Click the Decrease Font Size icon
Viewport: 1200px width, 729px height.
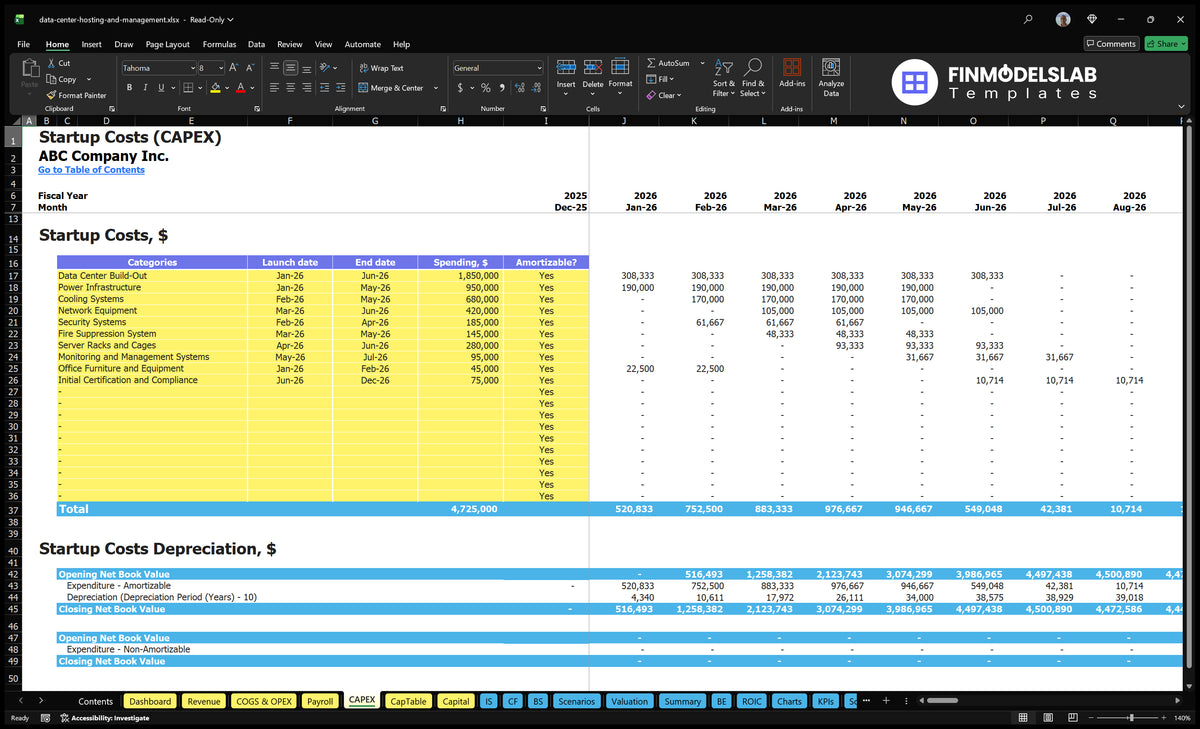(249, 68)
